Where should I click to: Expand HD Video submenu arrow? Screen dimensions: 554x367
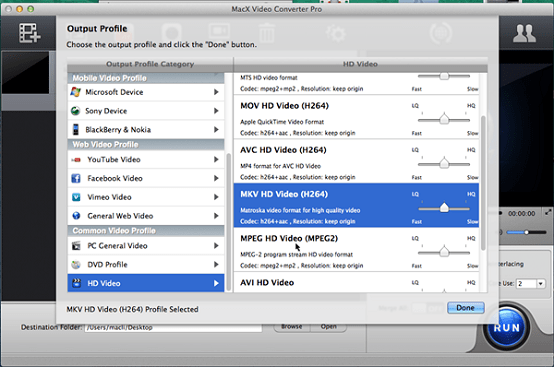click(216, 283)
